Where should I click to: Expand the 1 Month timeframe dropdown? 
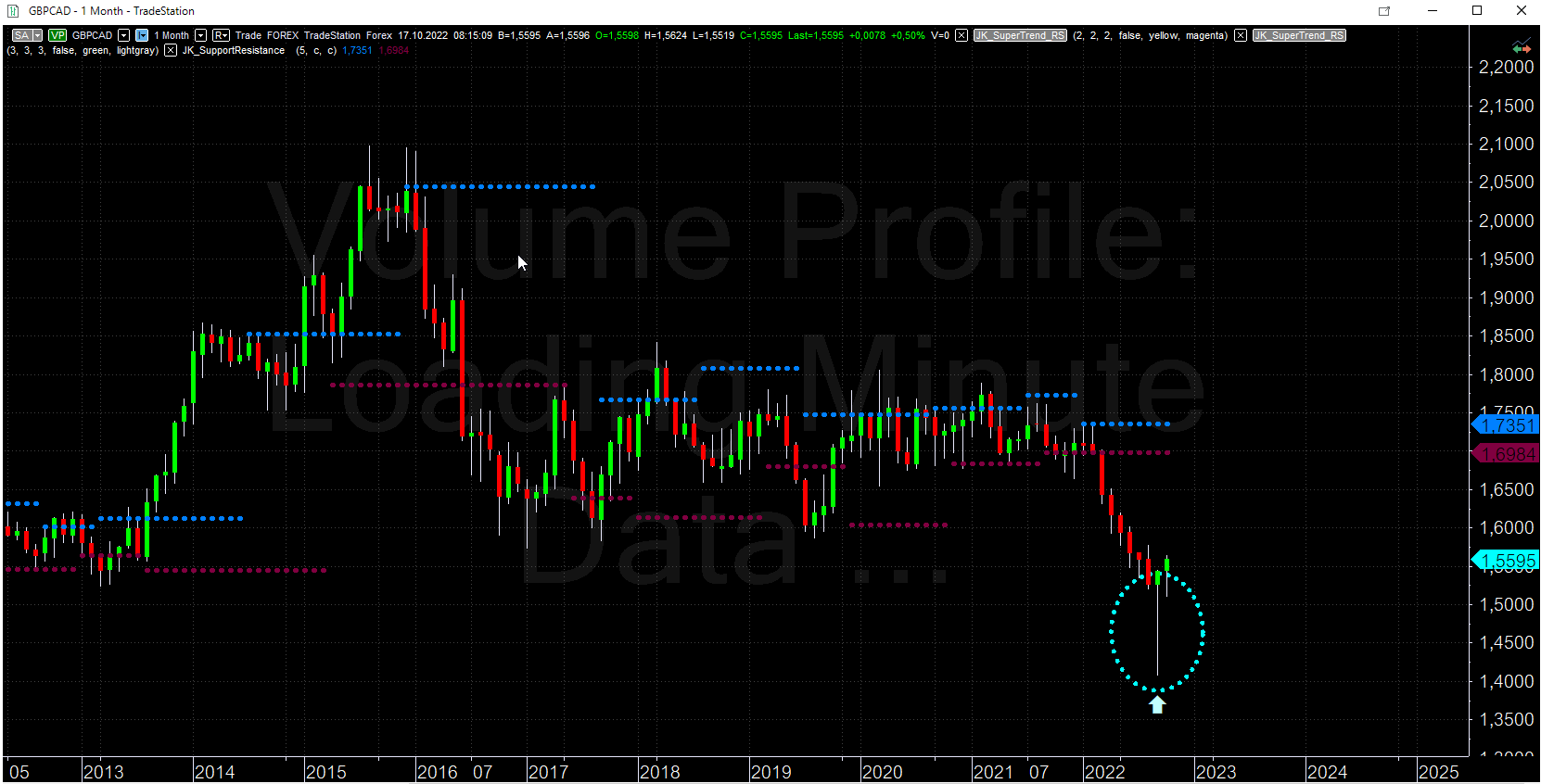(x=201, y=35)
